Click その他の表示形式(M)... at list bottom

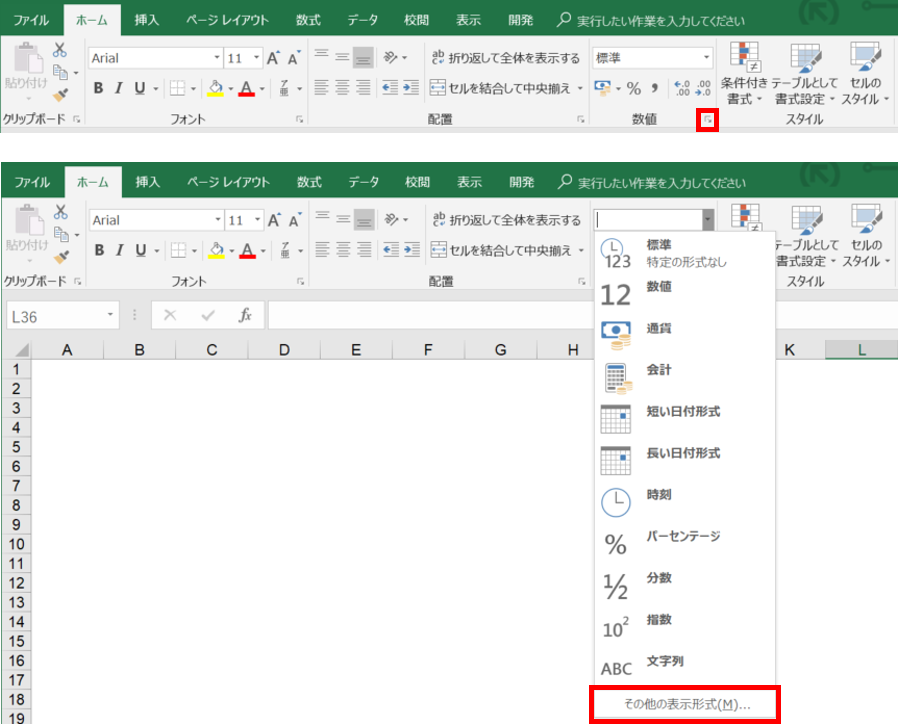pos(686,704)
